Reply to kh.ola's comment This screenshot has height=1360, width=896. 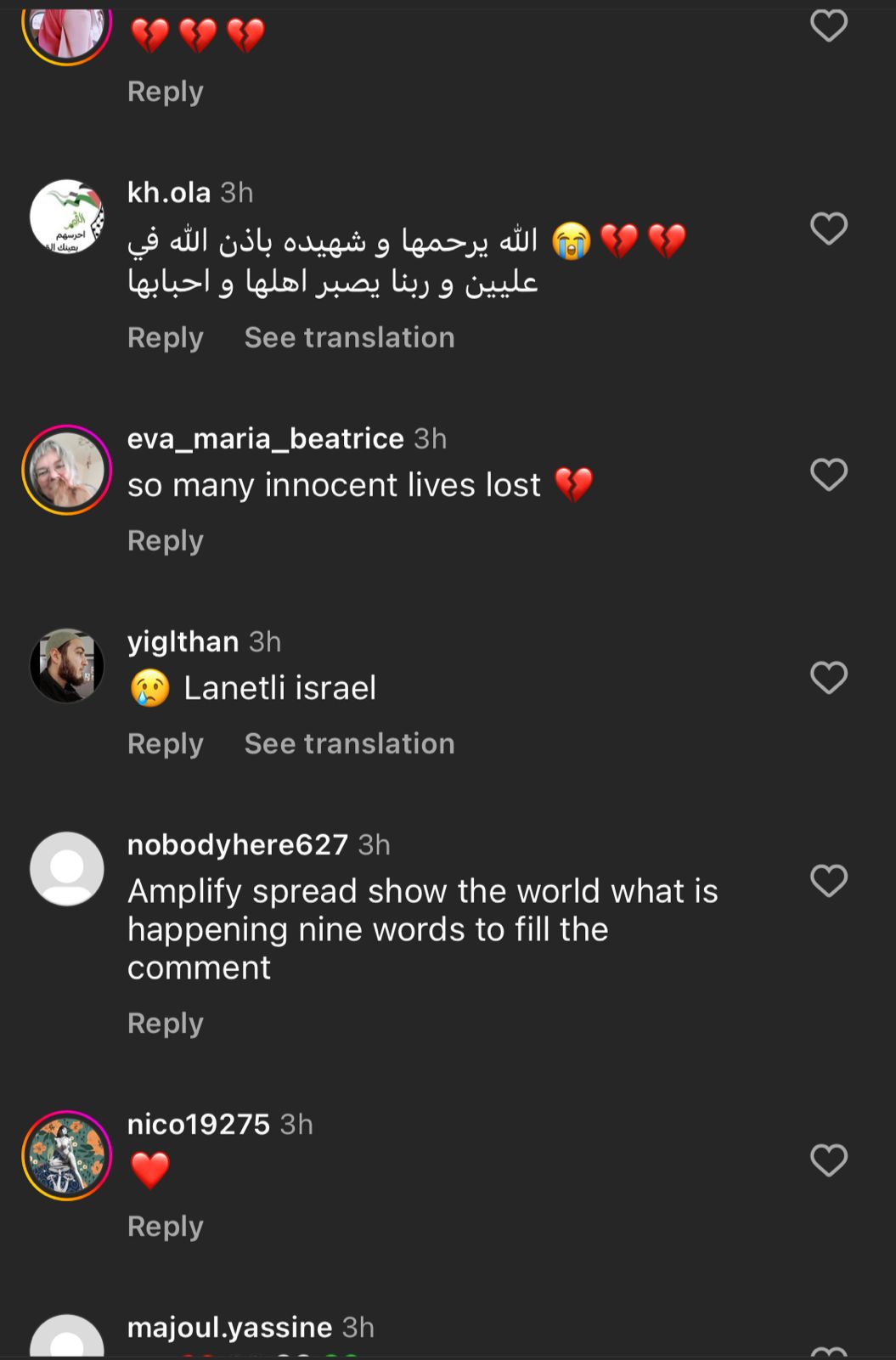166,337
